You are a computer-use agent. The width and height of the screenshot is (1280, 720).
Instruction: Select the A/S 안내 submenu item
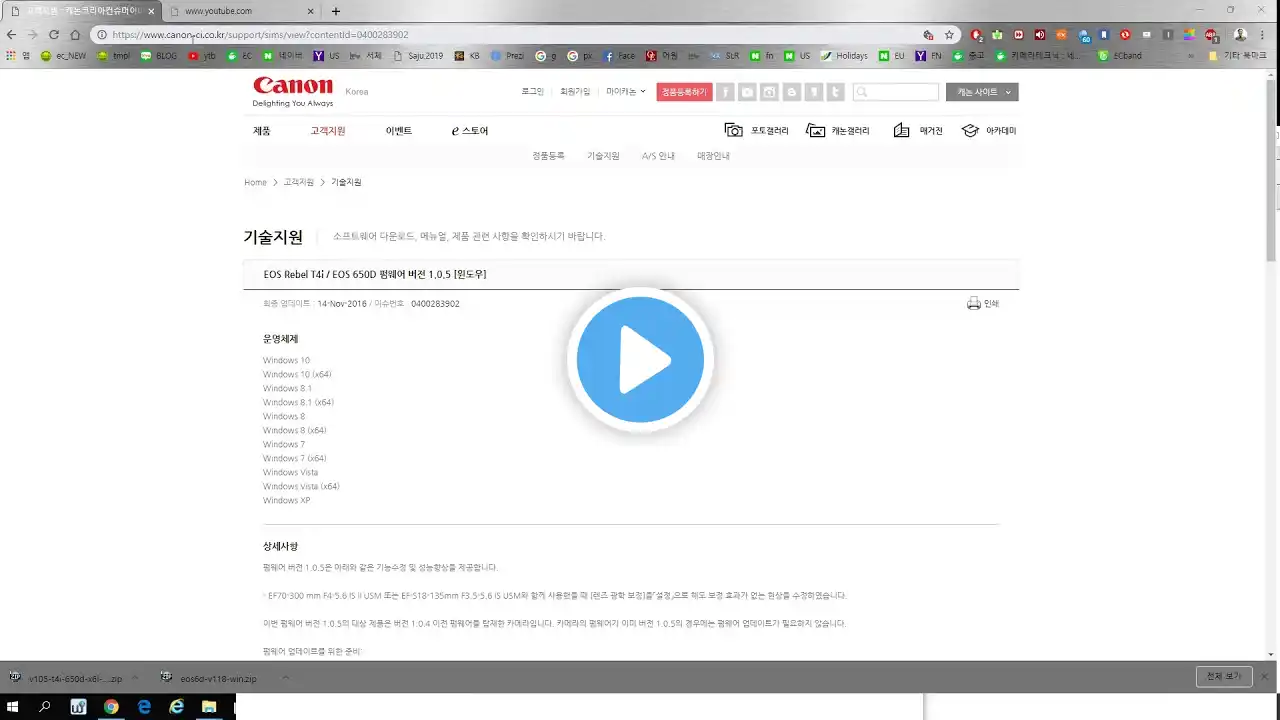(658, 156)
